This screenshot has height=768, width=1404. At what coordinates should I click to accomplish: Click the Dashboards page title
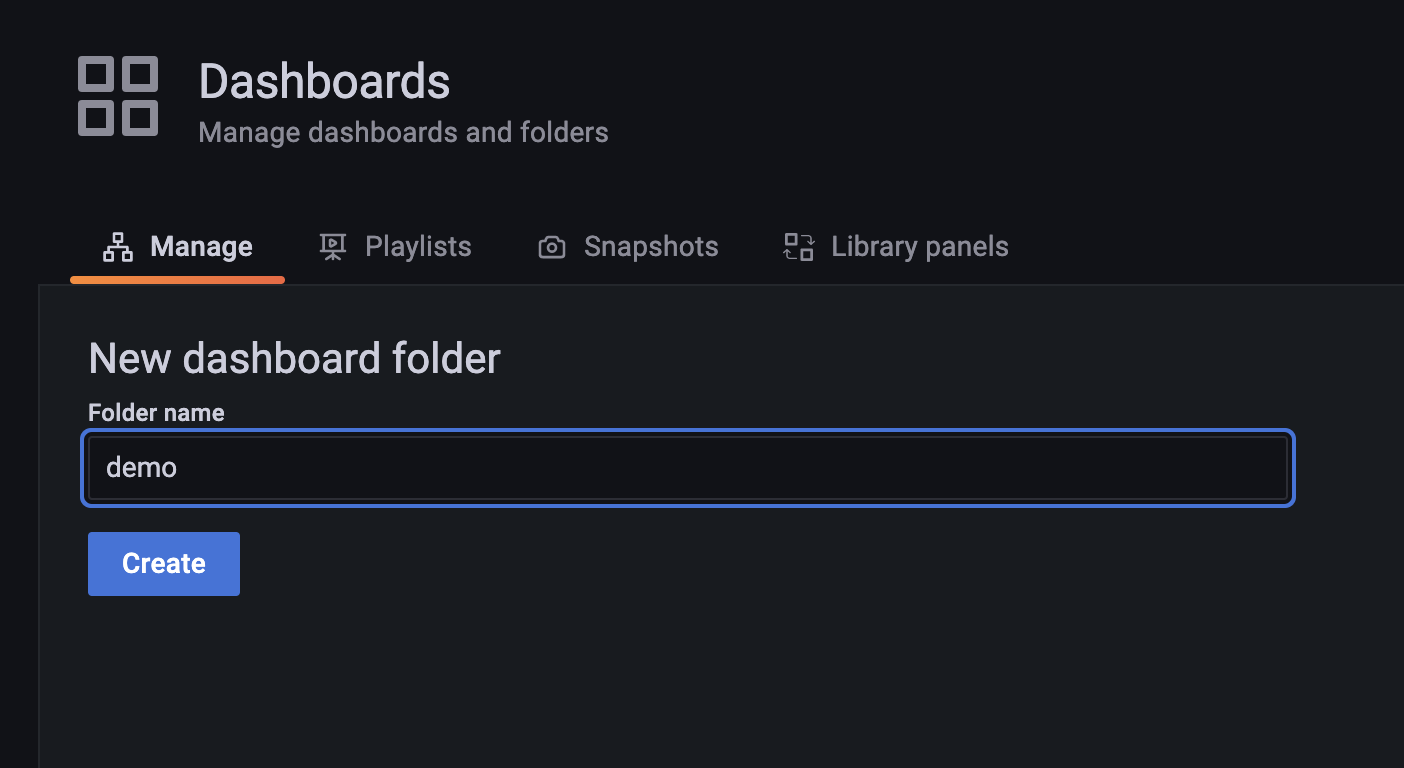(x=324, y=81)
